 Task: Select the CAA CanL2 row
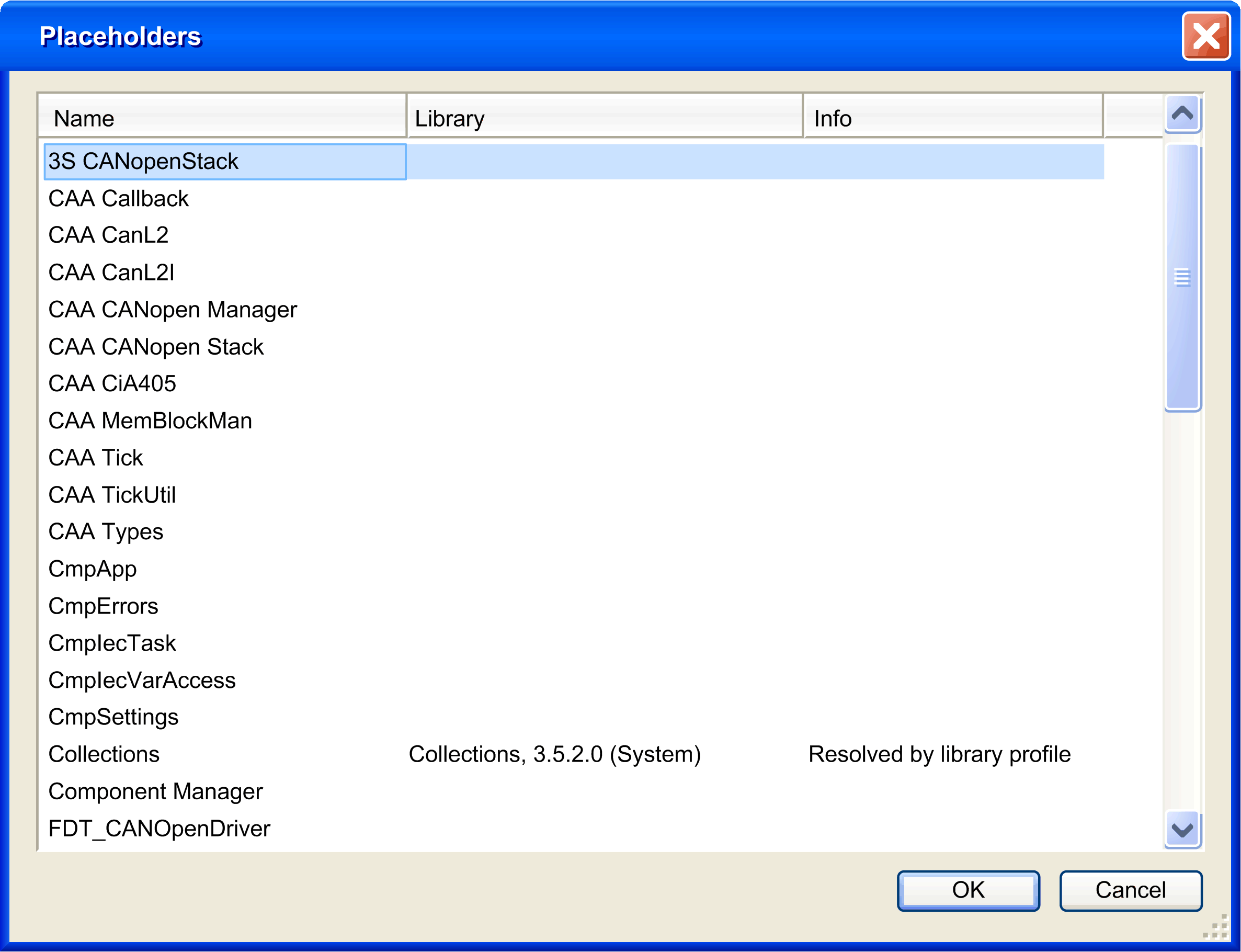pos(574,235)
